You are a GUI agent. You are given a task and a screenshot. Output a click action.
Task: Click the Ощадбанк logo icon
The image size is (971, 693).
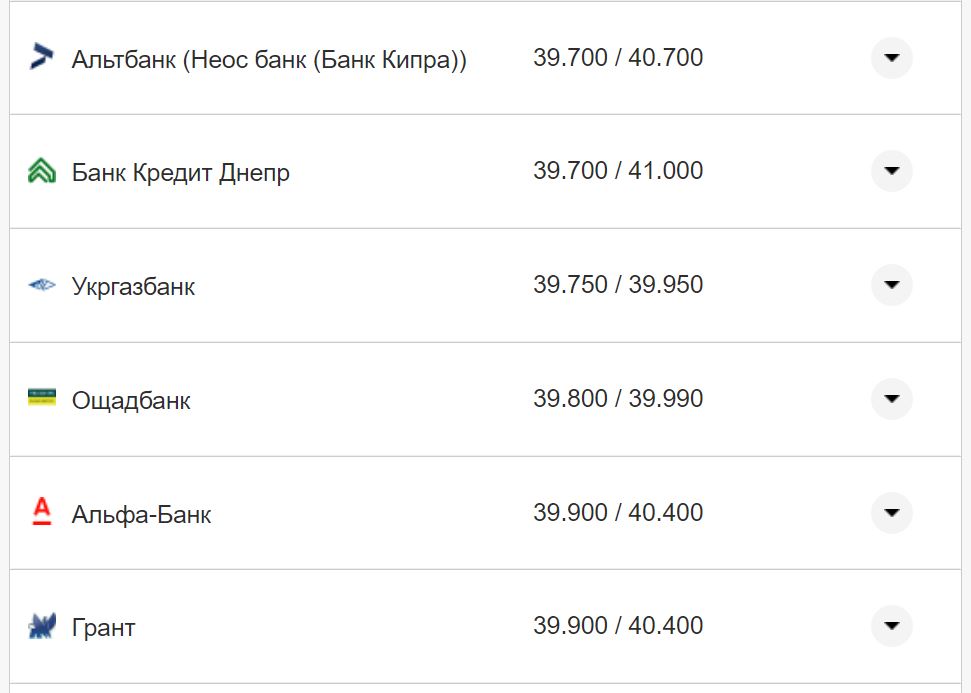[42, 398]
